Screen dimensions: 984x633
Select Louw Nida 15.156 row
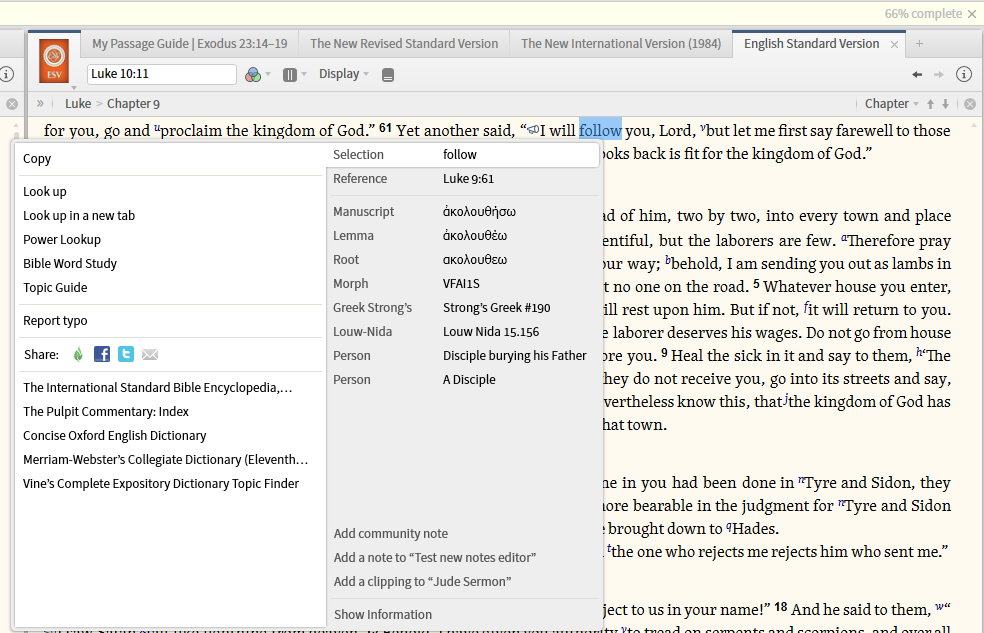[464, 332]
